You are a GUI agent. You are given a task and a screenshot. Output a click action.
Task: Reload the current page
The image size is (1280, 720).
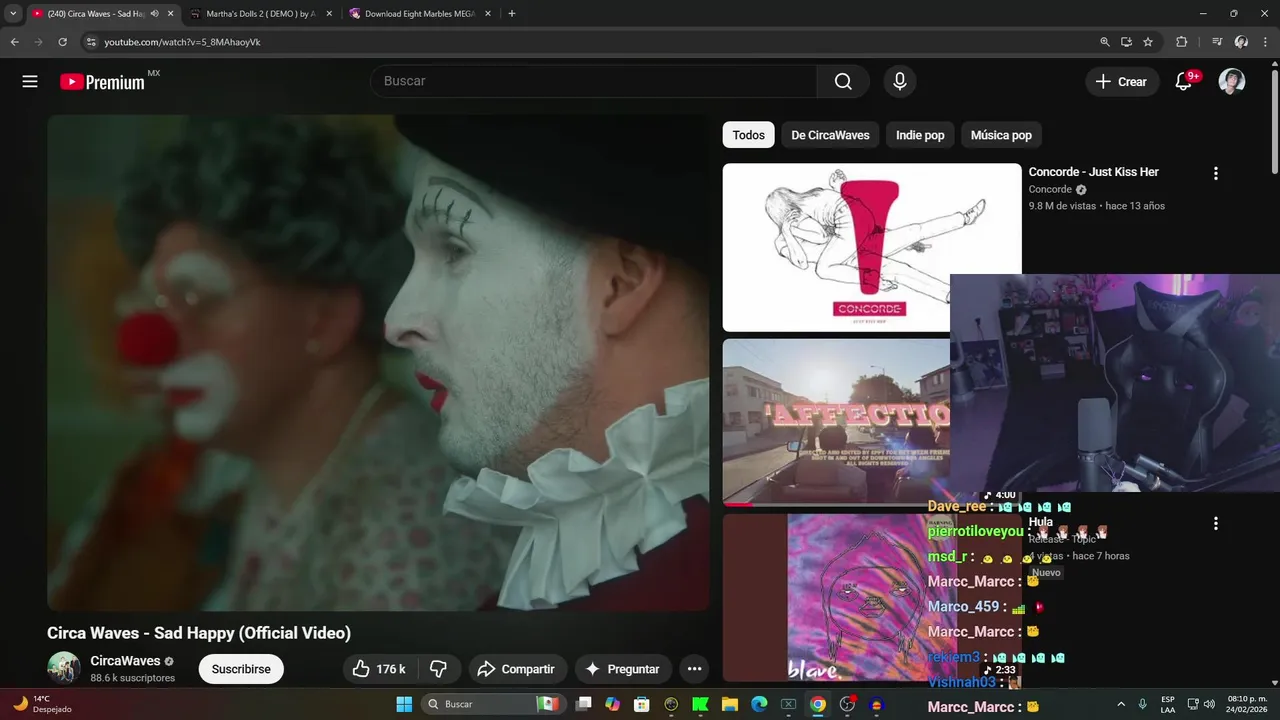[62, 42]
